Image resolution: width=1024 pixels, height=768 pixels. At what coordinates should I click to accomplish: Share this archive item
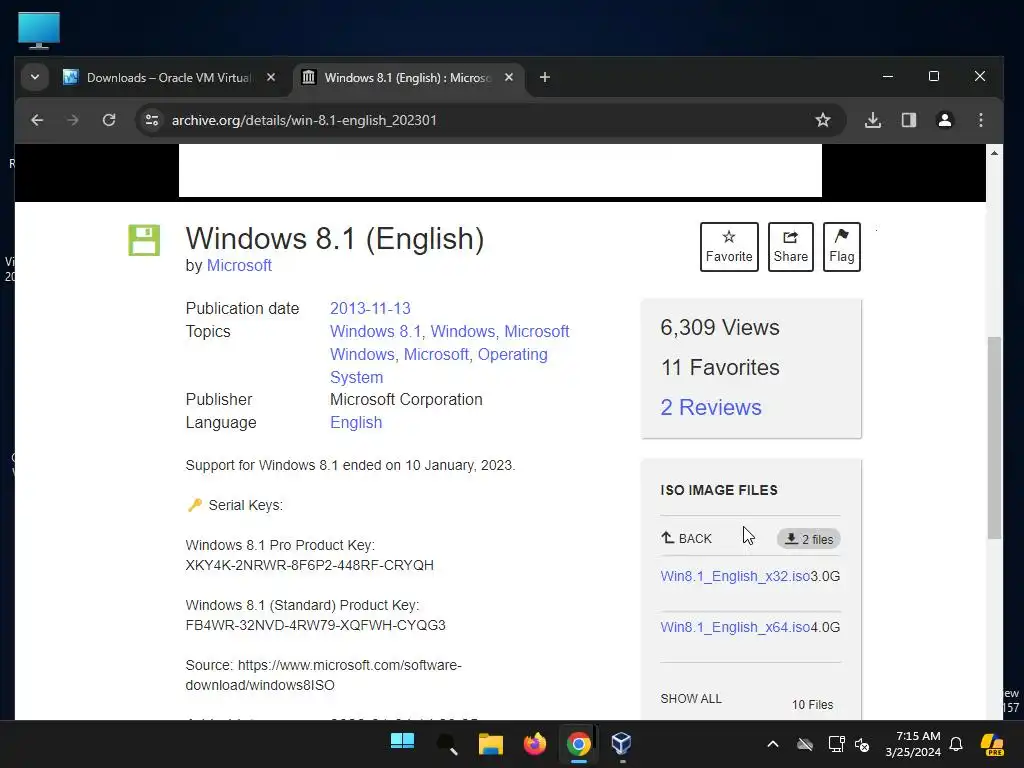pyautogui.click(x=790, y=247)
